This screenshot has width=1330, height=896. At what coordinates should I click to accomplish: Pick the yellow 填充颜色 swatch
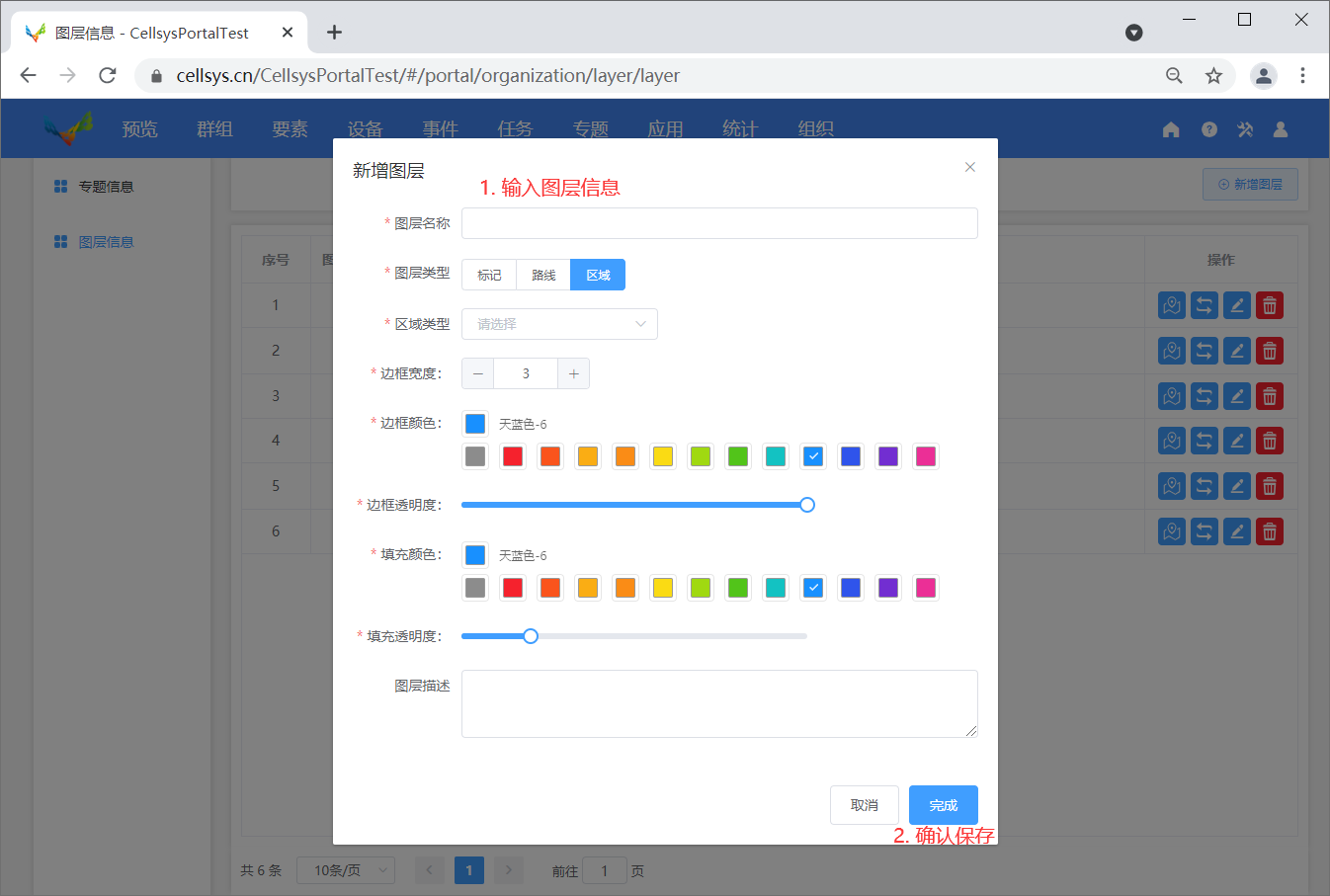tap(663, 588)
